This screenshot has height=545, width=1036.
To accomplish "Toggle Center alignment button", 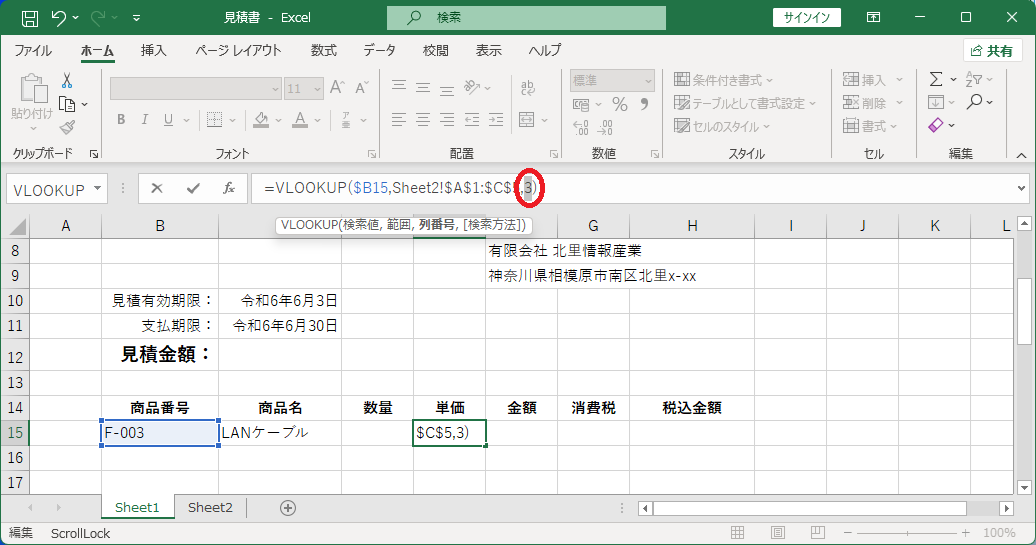I will point(423,120).
